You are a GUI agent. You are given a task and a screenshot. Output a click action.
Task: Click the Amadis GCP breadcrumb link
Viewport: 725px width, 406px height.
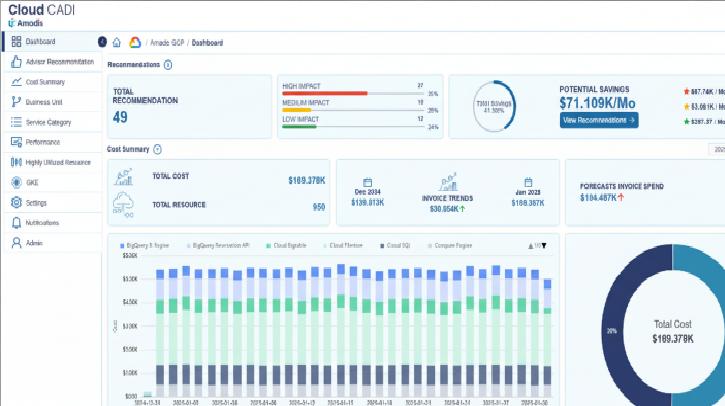click(167, 43)
